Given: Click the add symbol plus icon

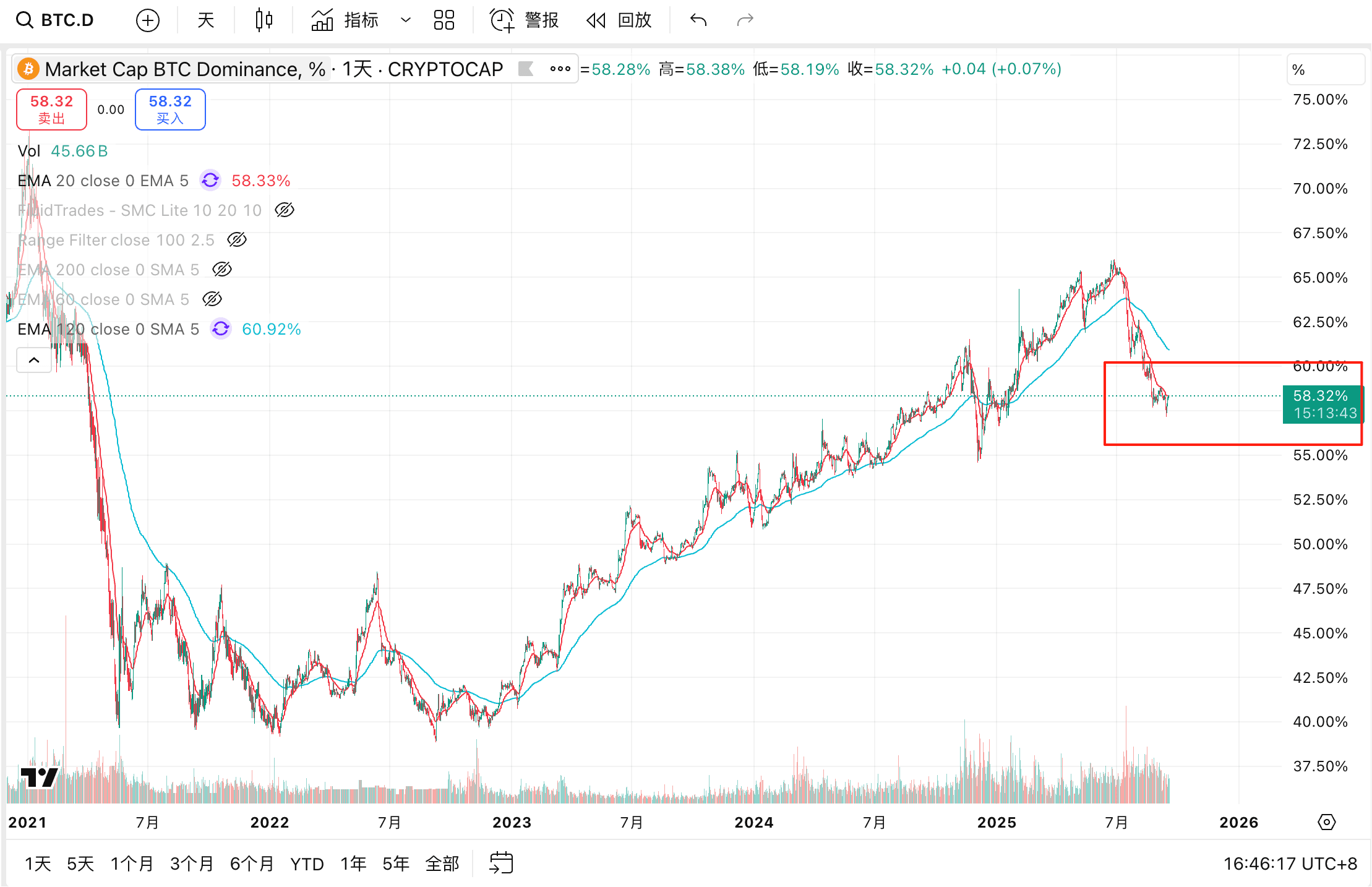Looking at the screenshot, I should [x=147, y=20].
